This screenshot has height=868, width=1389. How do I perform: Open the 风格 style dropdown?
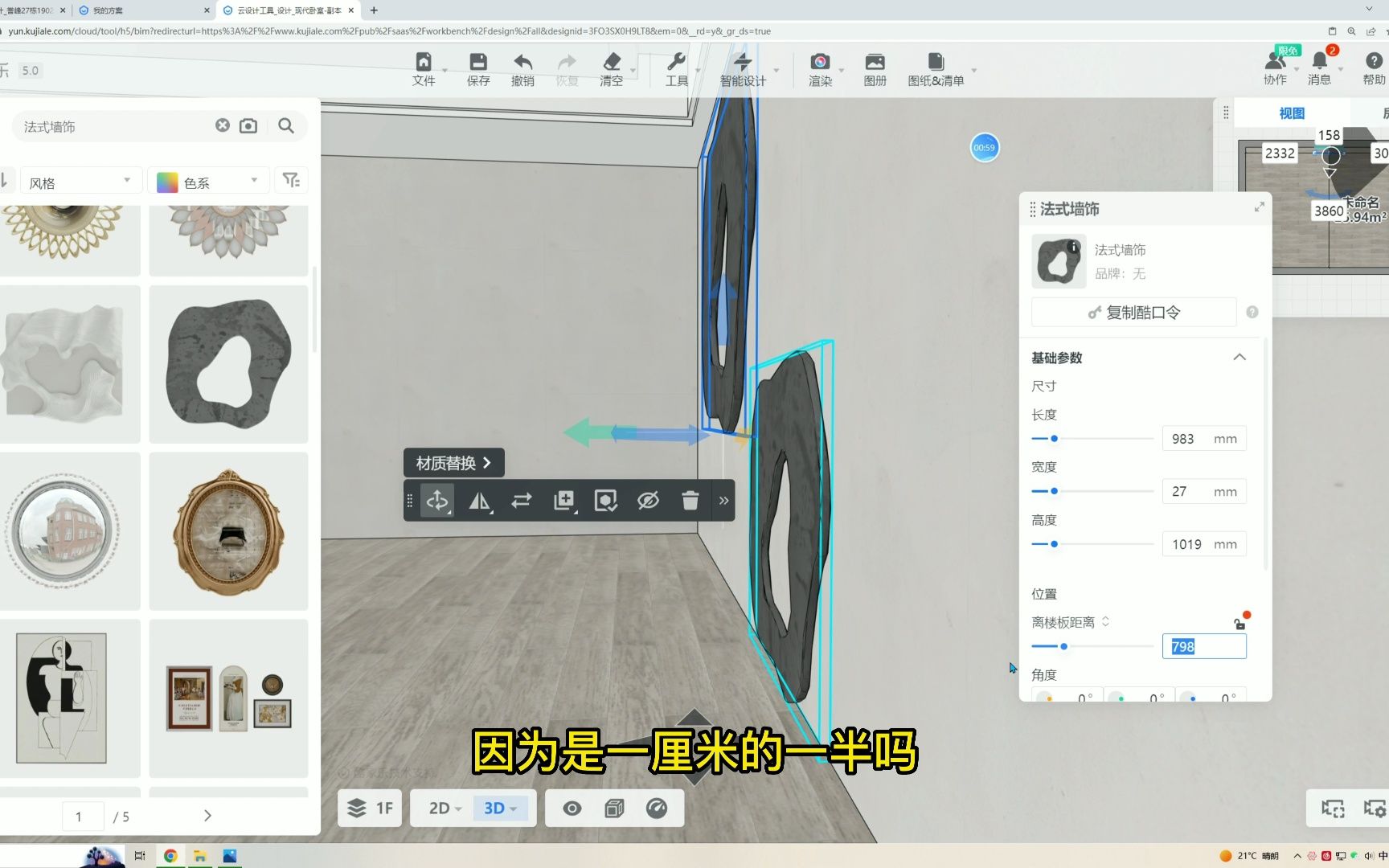[x=80, y=182]
